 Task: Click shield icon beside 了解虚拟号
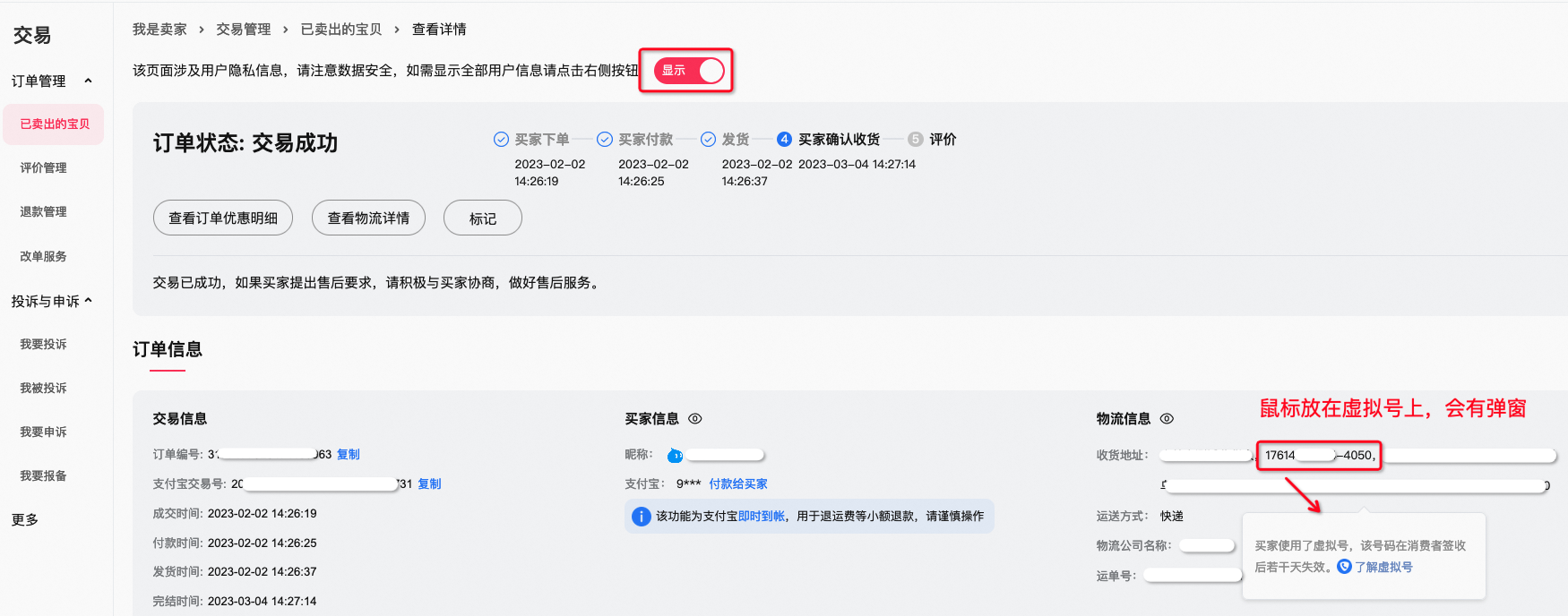[1344, 566]
